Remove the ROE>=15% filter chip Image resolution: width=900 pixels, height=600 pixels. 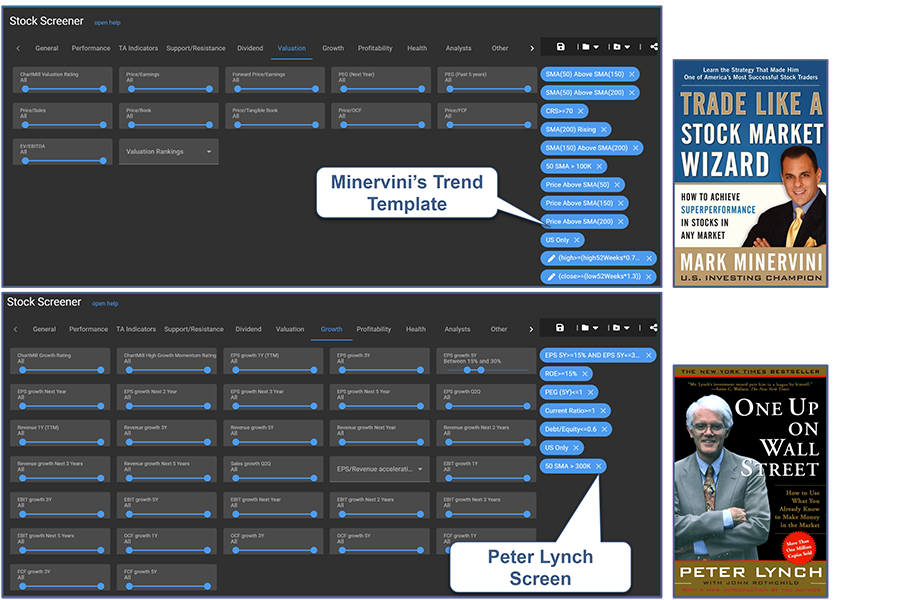tap(585, 373)
